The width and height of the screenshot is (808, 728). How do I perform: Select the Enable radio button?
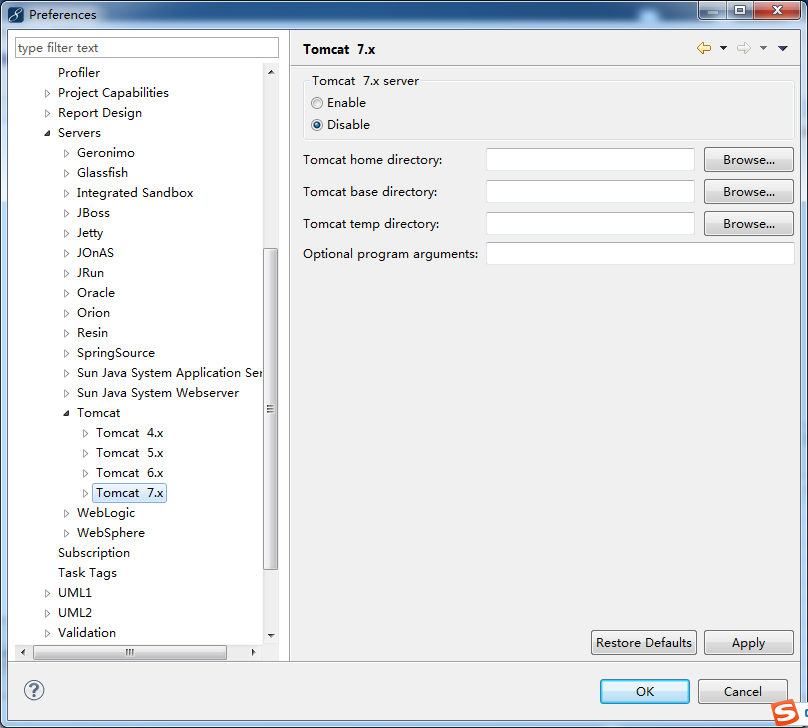tap(317, 103)
